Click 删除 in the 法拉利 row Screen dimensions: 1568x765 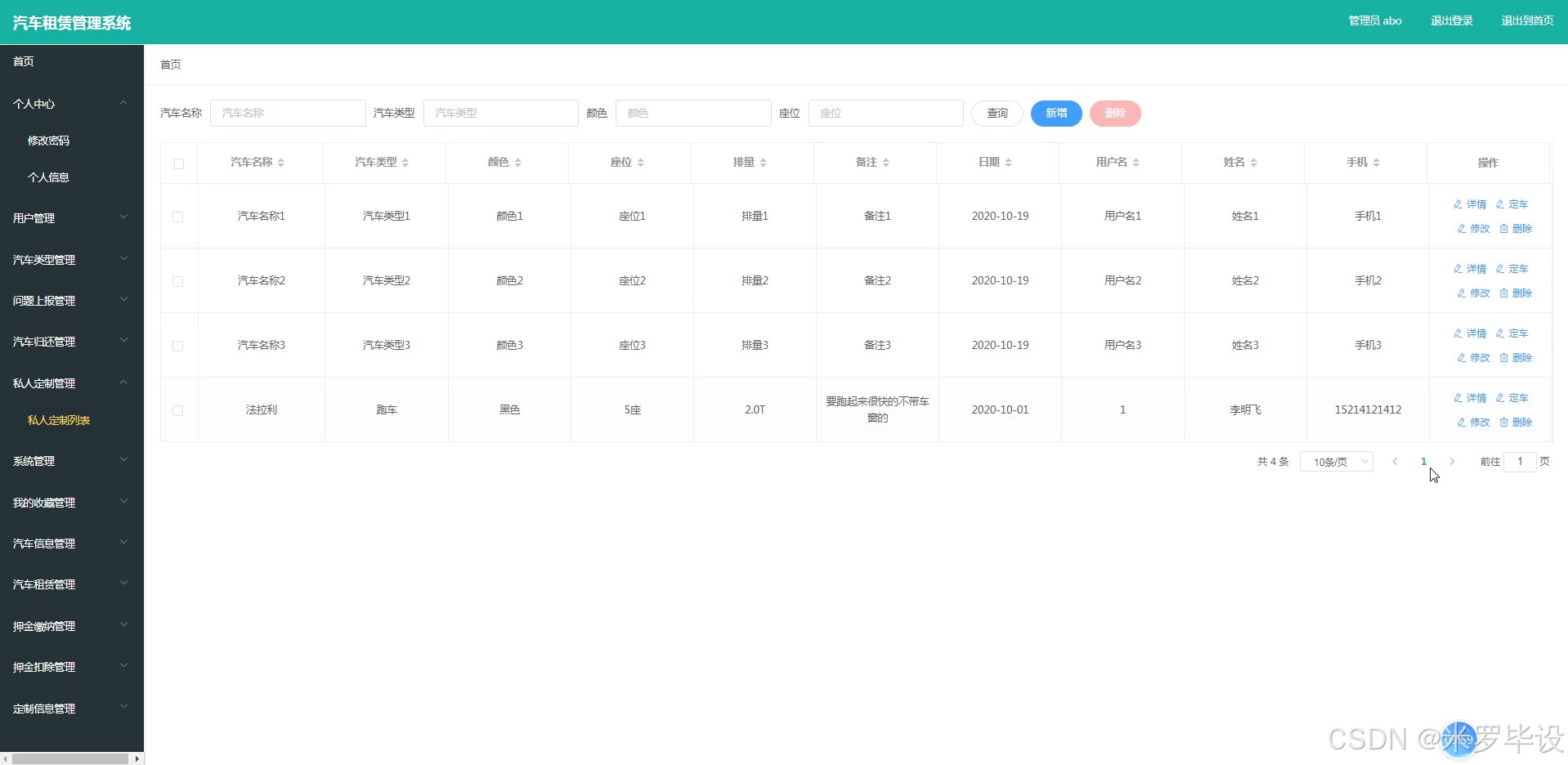(1516, 423)
